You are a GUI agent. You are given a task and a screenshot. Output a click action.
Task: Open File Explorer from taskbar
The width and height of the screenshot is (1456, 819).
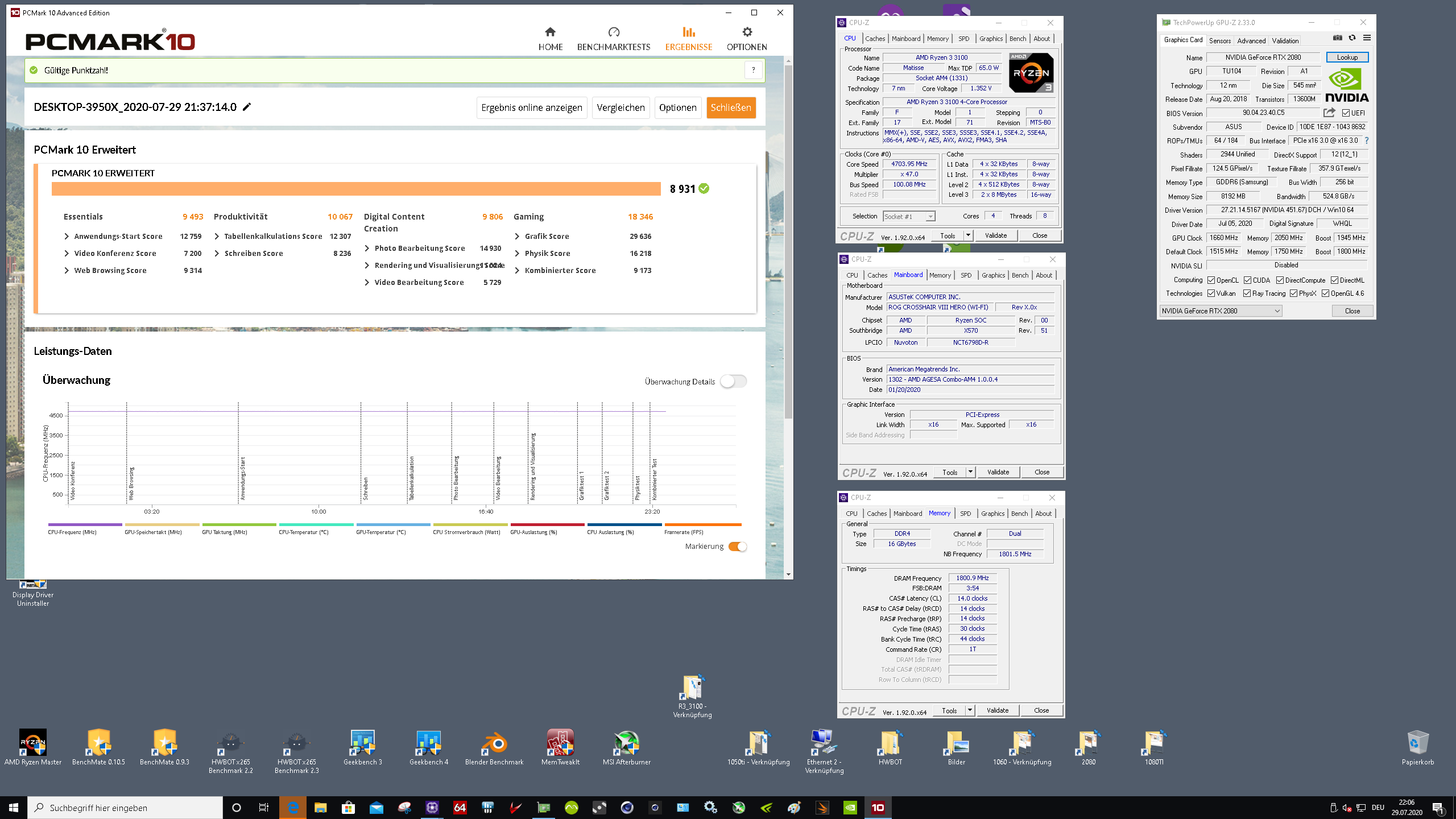(x=321, y=808)
